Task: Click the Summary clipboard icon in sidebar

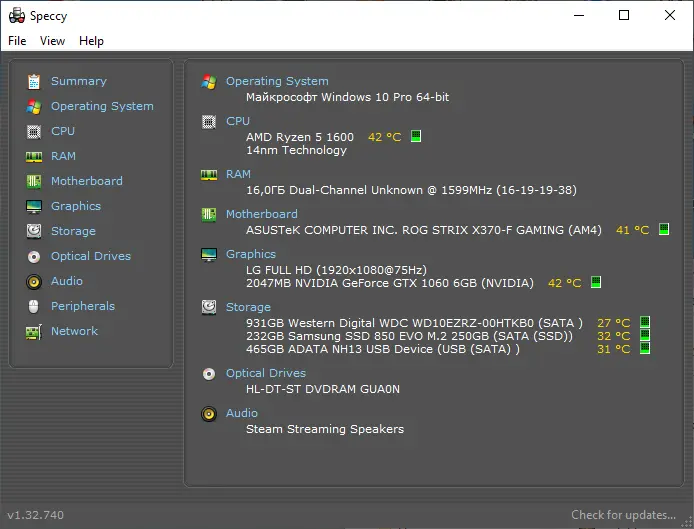Action: [34, 81]
